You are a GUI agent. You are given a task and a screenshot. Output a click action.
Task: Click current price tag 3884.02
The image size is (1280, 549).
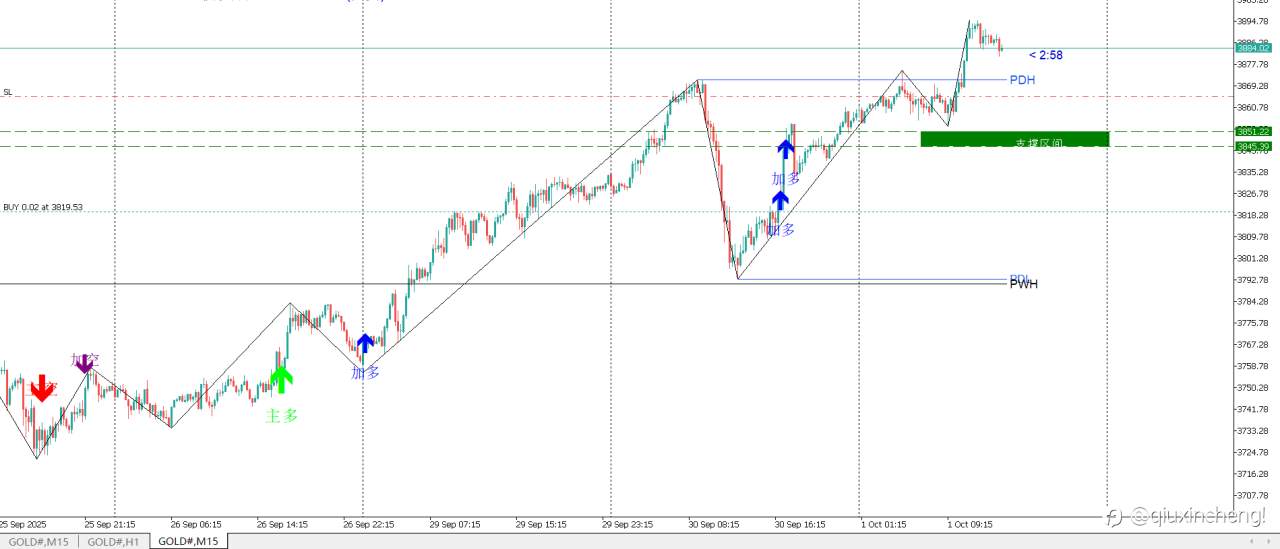(x=1254, y=47)
